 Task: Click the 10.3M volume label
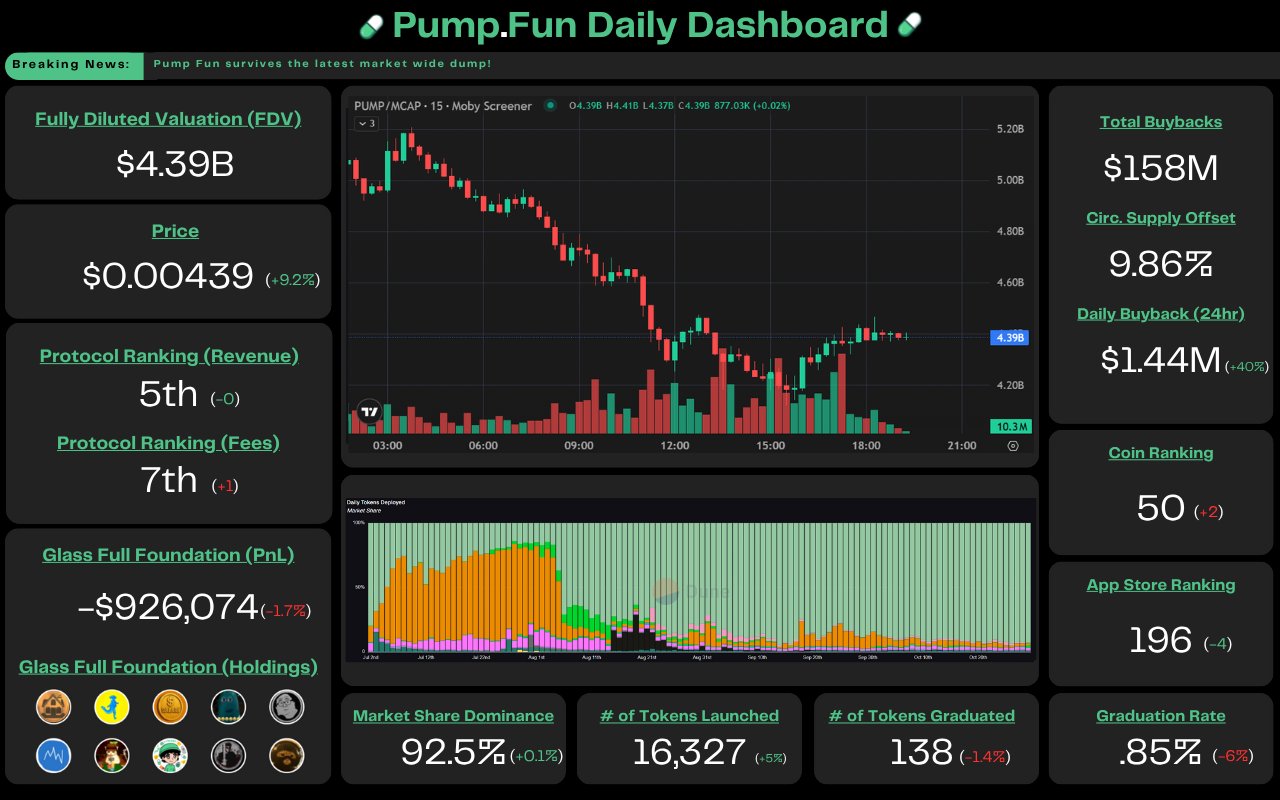pyautogui.click(x=1011, y=427)
